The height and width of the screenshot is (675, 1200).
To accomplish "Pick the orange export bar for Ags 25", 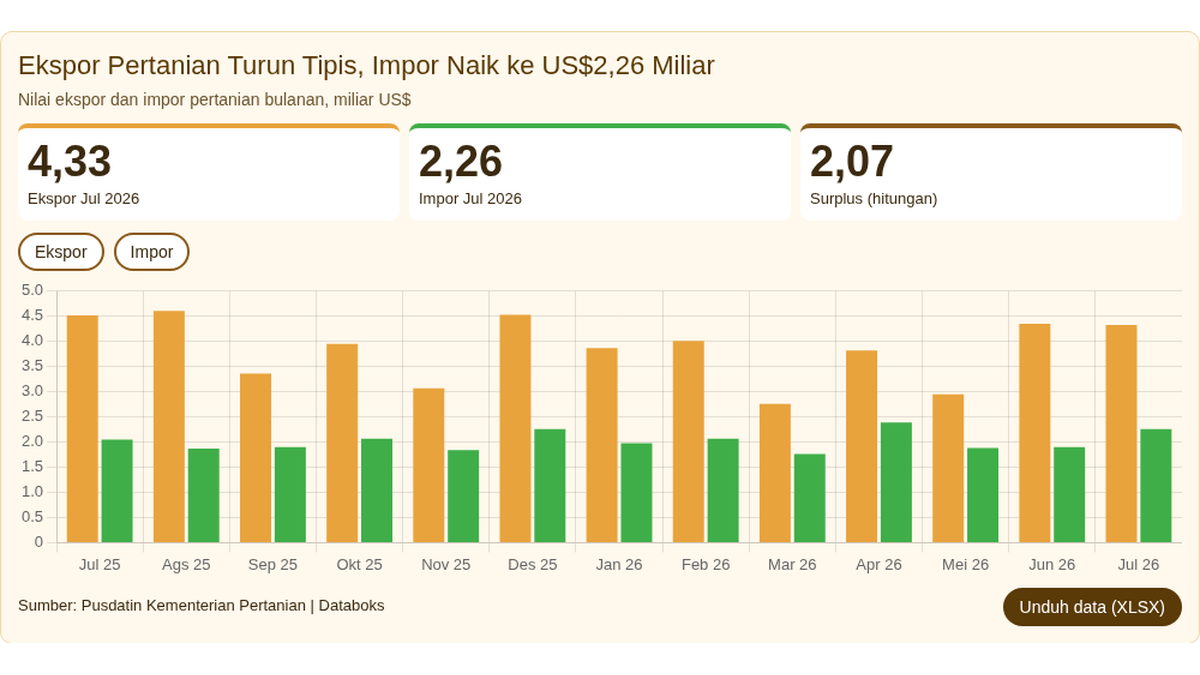I will pyautogui.click(x=169, y=427).
